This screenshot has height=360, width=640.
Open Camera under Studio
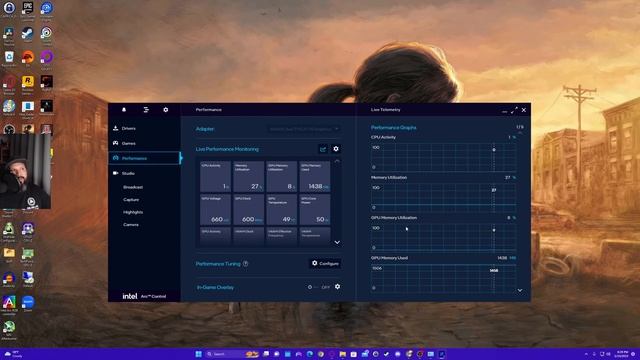[x=131, y=225]
